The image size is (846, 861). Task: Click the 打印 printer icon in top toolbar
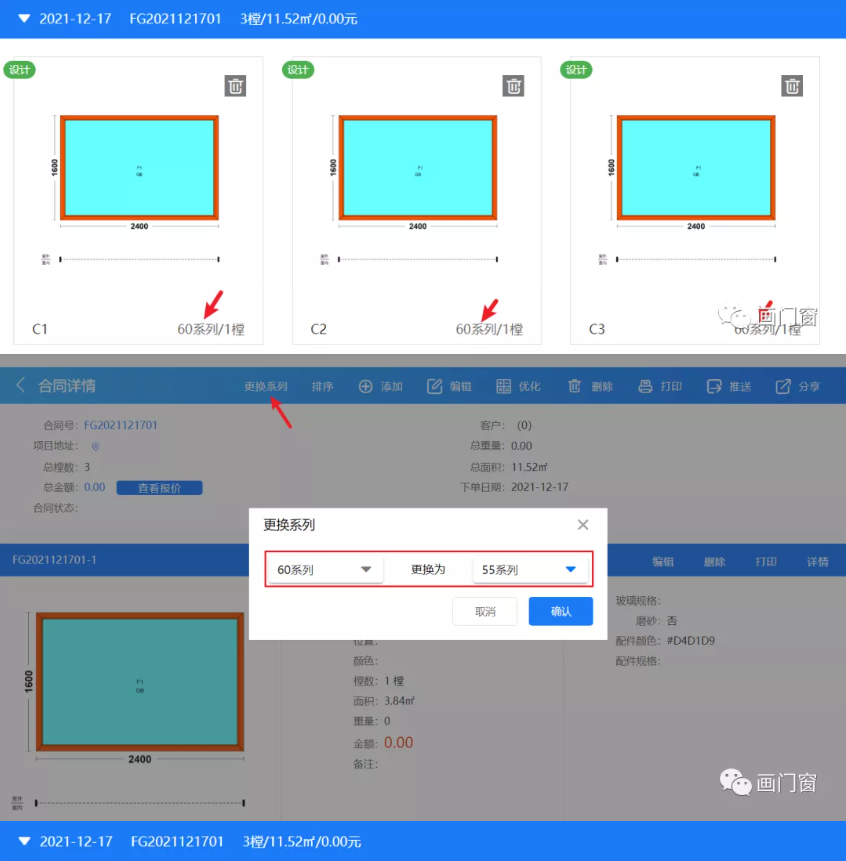[x=646, y=386]
